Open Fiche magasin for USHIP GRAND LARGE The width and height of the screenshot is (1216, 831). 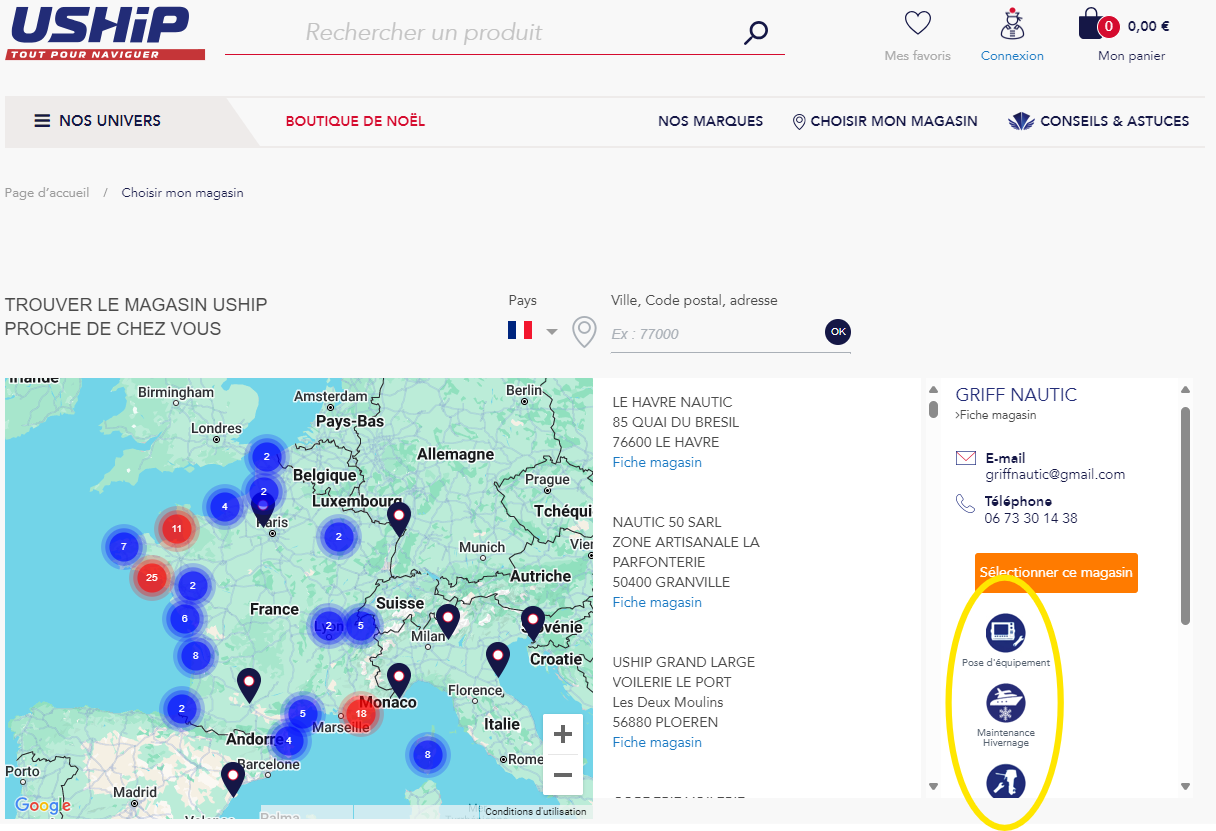pos(657,742)
